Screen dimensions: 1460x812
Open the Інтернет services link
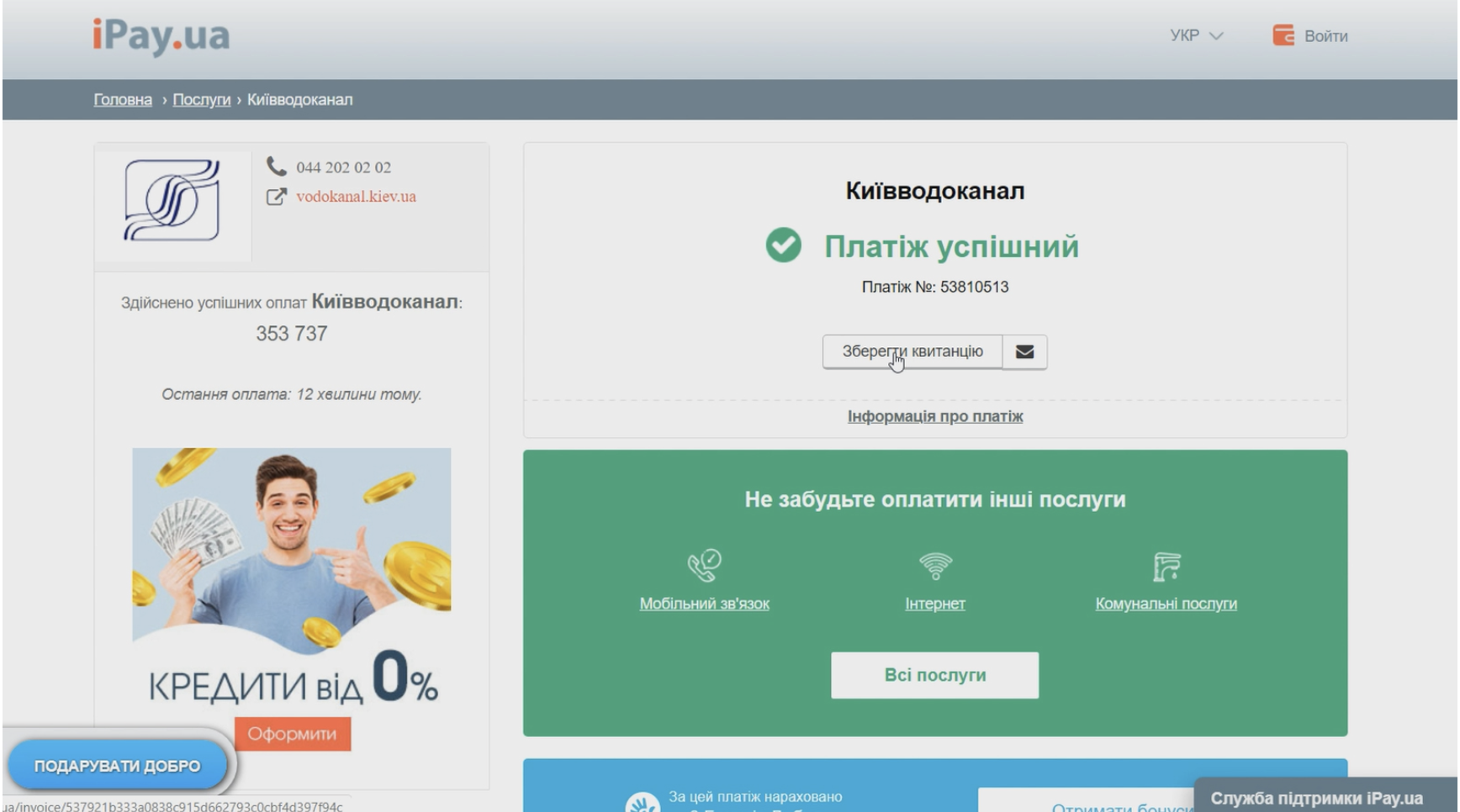click(935, 604)
